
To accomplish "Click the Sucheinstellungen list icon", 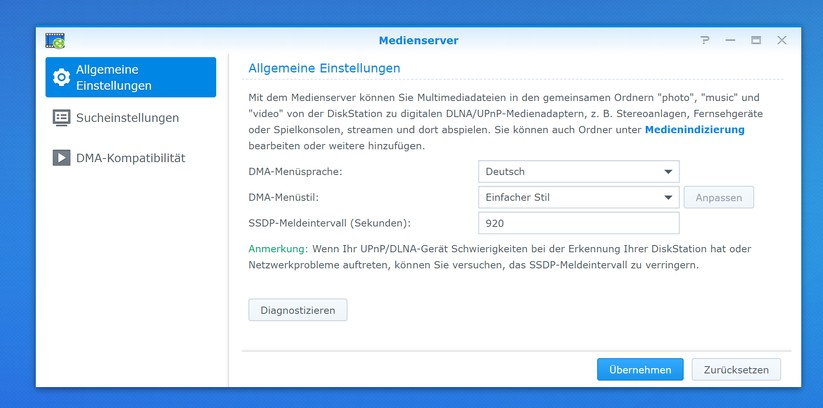I will tap(61, 118).
